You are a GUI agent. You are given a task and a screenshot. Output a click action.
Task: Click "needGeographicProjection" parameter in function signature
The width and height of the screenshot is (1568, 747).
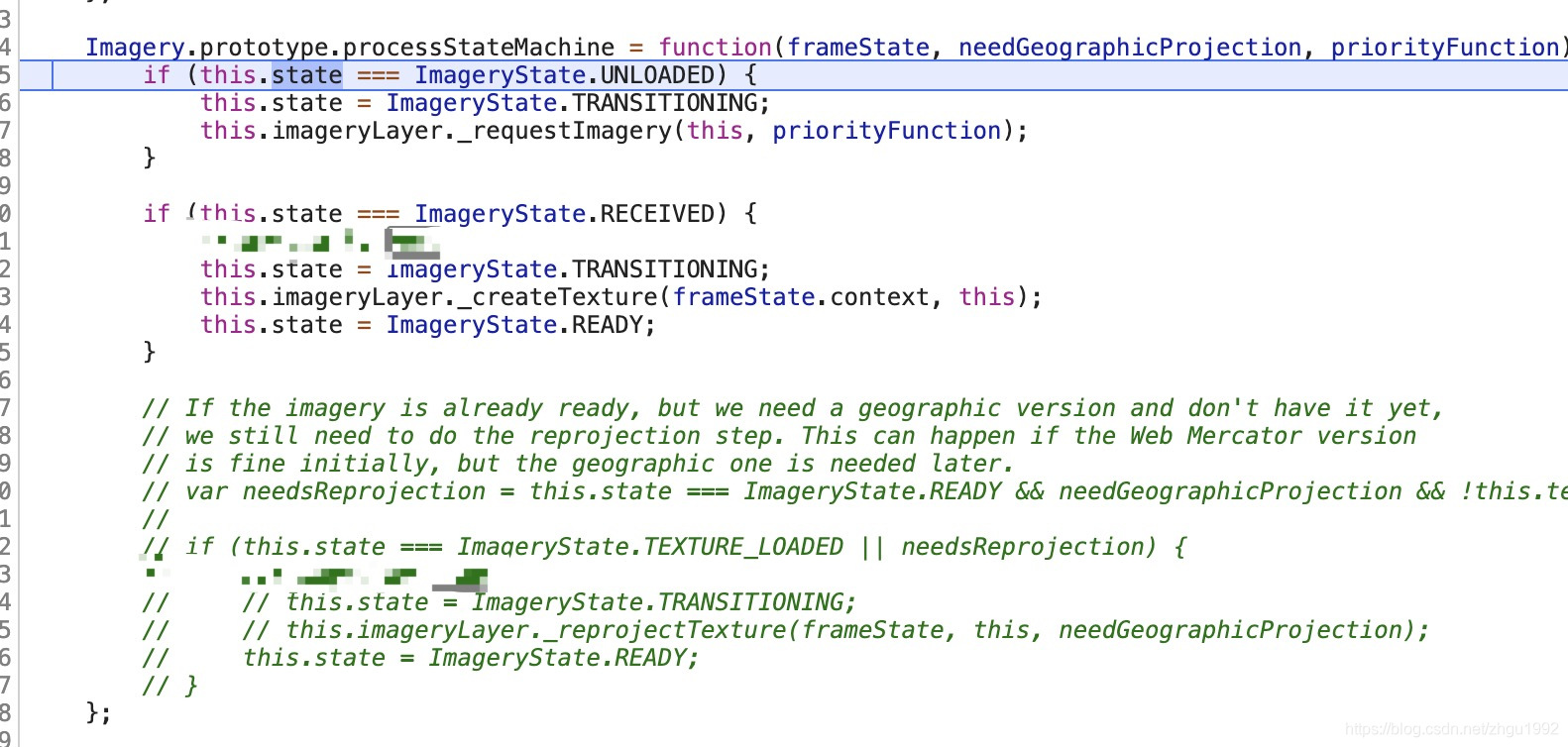[x=1130, y=48]
